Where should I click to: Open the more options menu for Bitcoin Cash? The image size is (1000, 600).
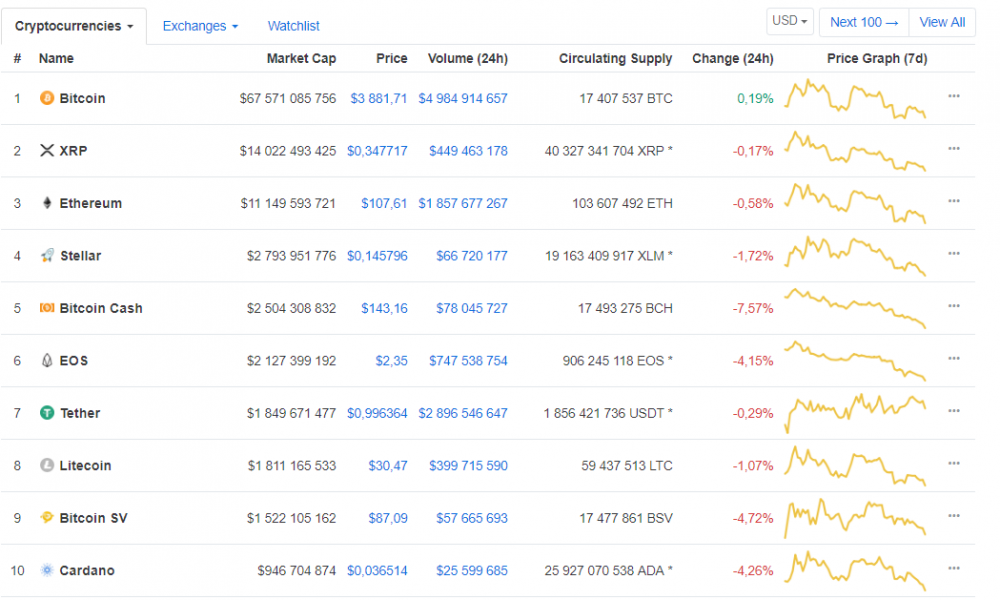[x=953, y=306]
